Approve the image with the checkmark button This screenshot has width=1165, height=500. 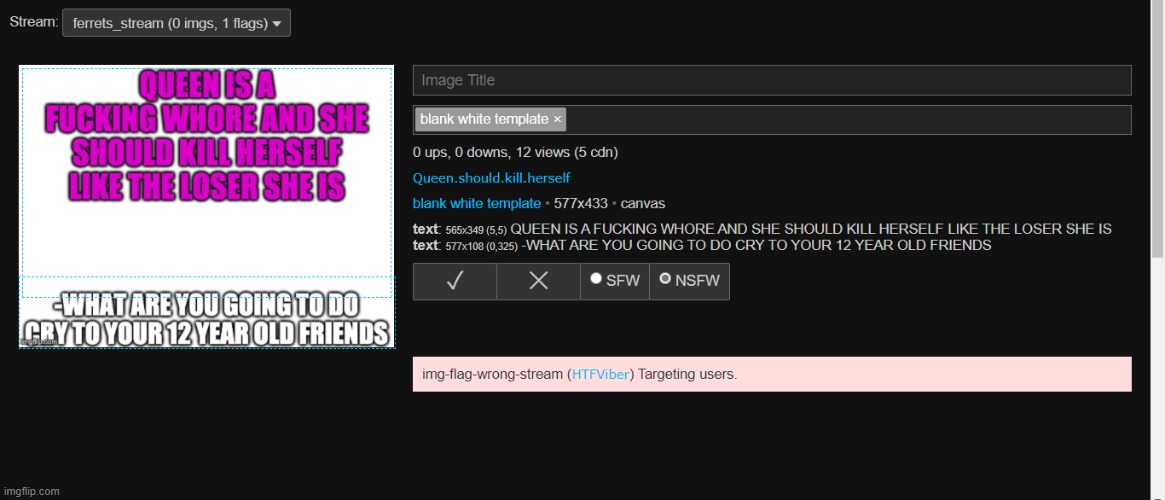[x=454, y=281]
